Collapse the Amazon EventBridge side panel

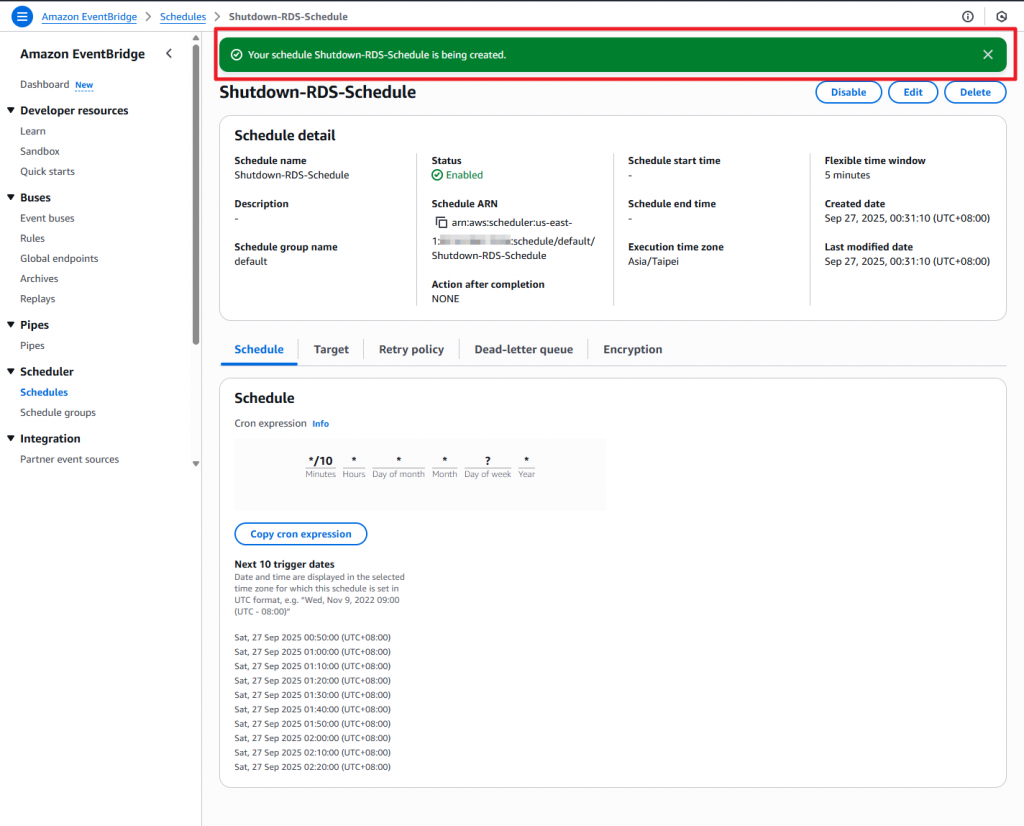coord(169,54)
